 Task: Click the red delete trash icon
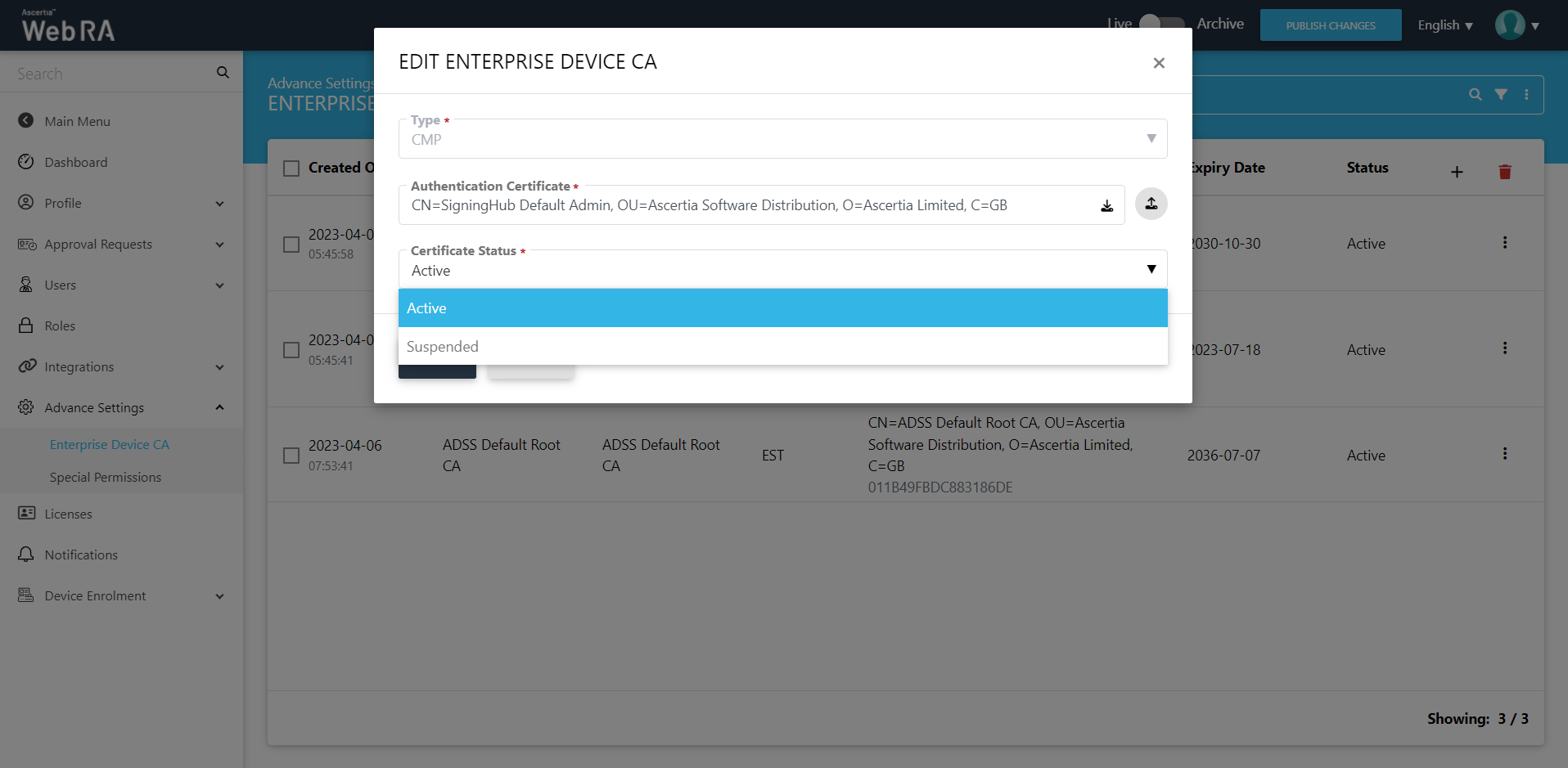click(1504, 172)
